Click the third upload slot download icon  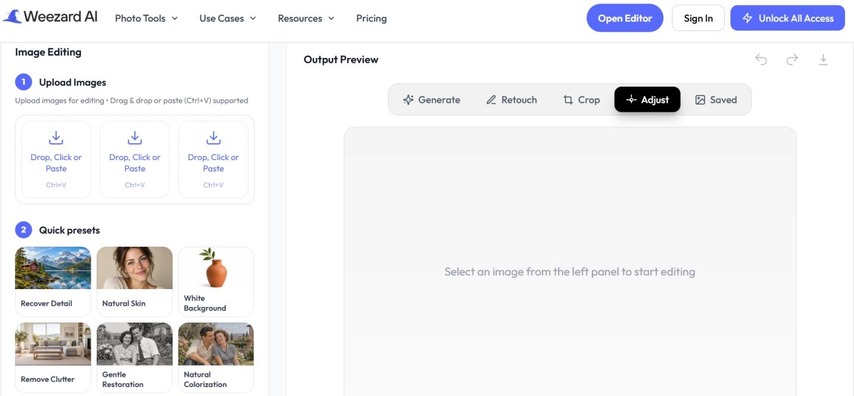213,138
